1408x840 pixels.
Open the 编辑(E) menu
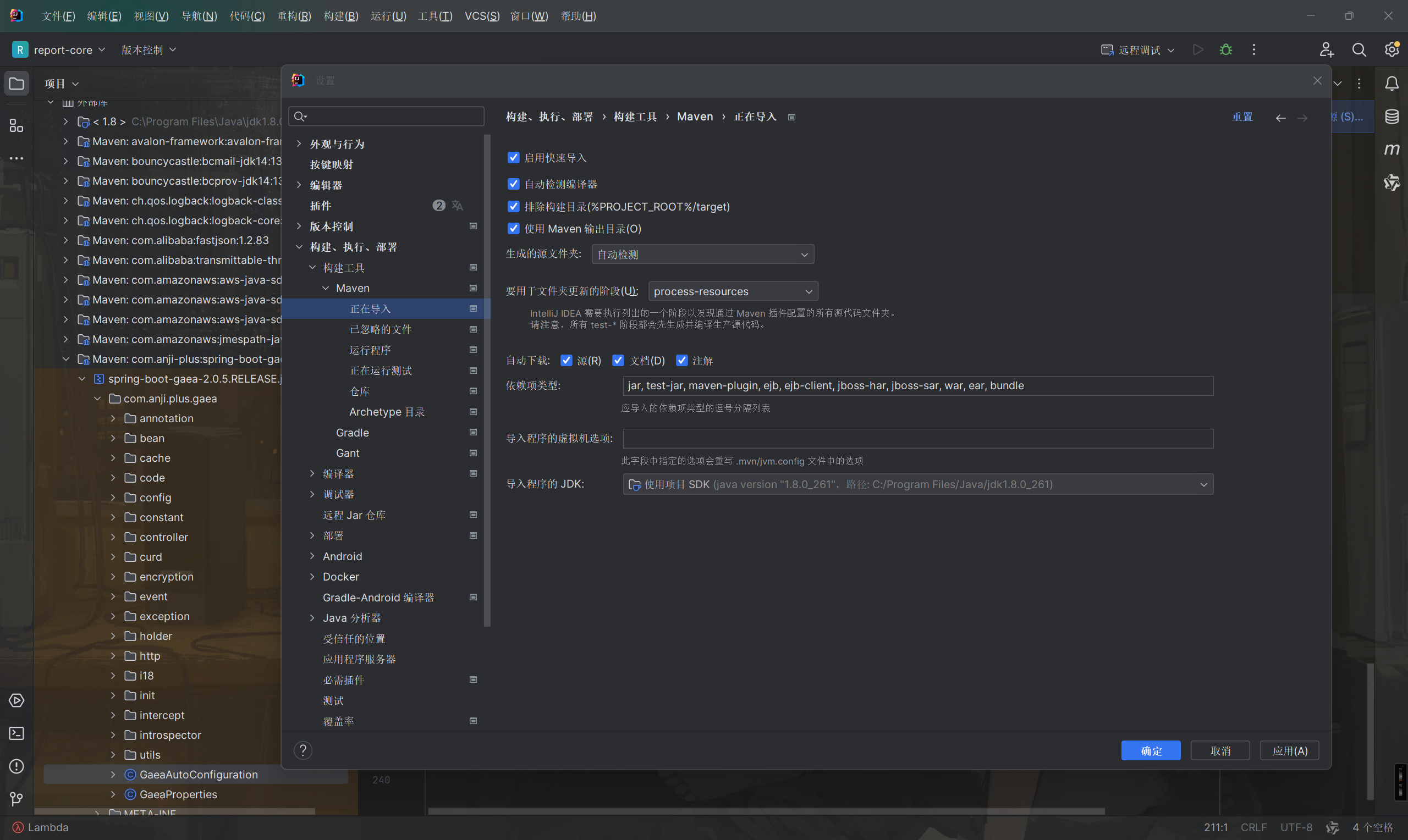click(x=104, y=16)
